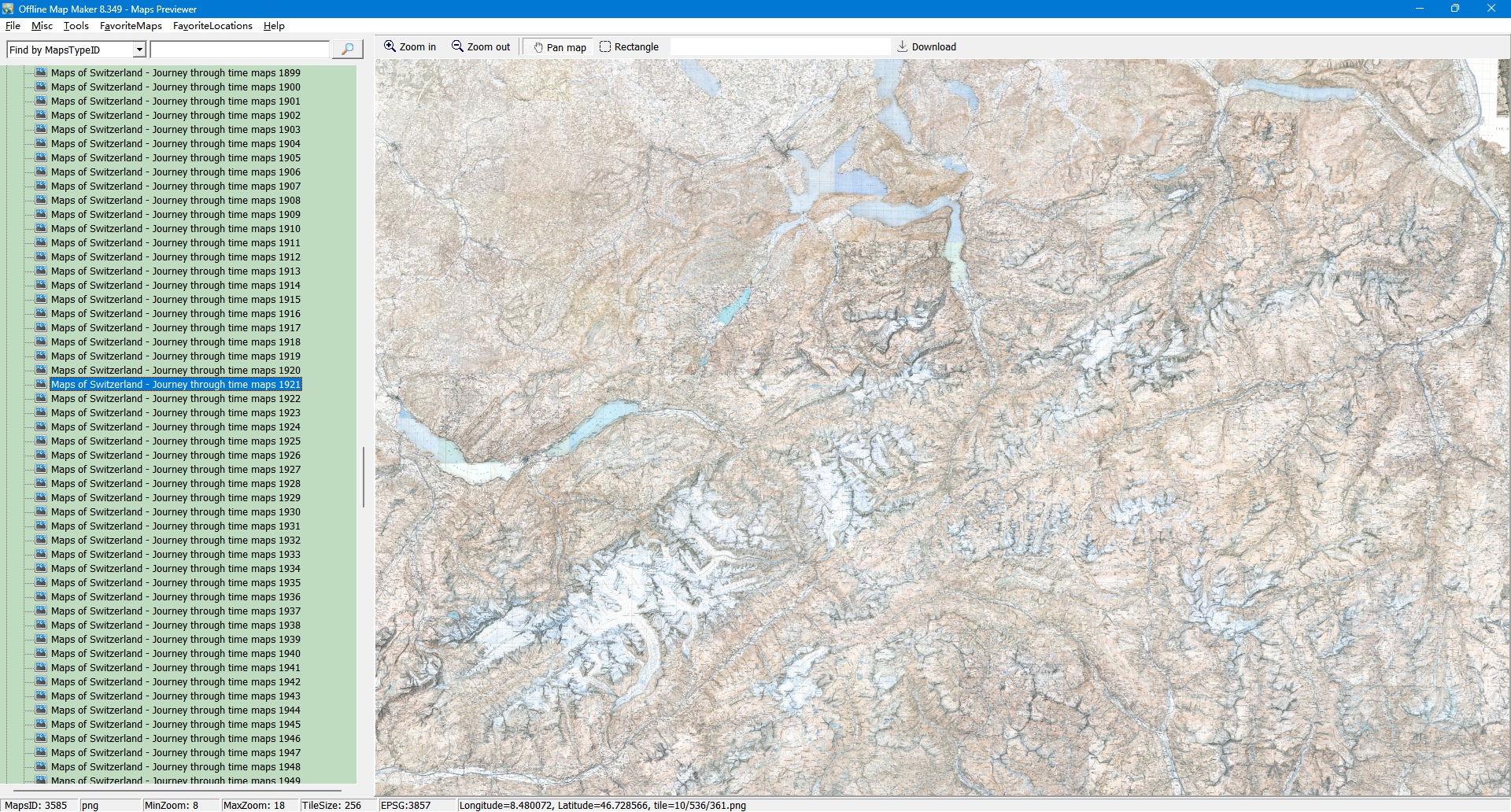Select Journey through time maps 1922

tap(175, 398)
